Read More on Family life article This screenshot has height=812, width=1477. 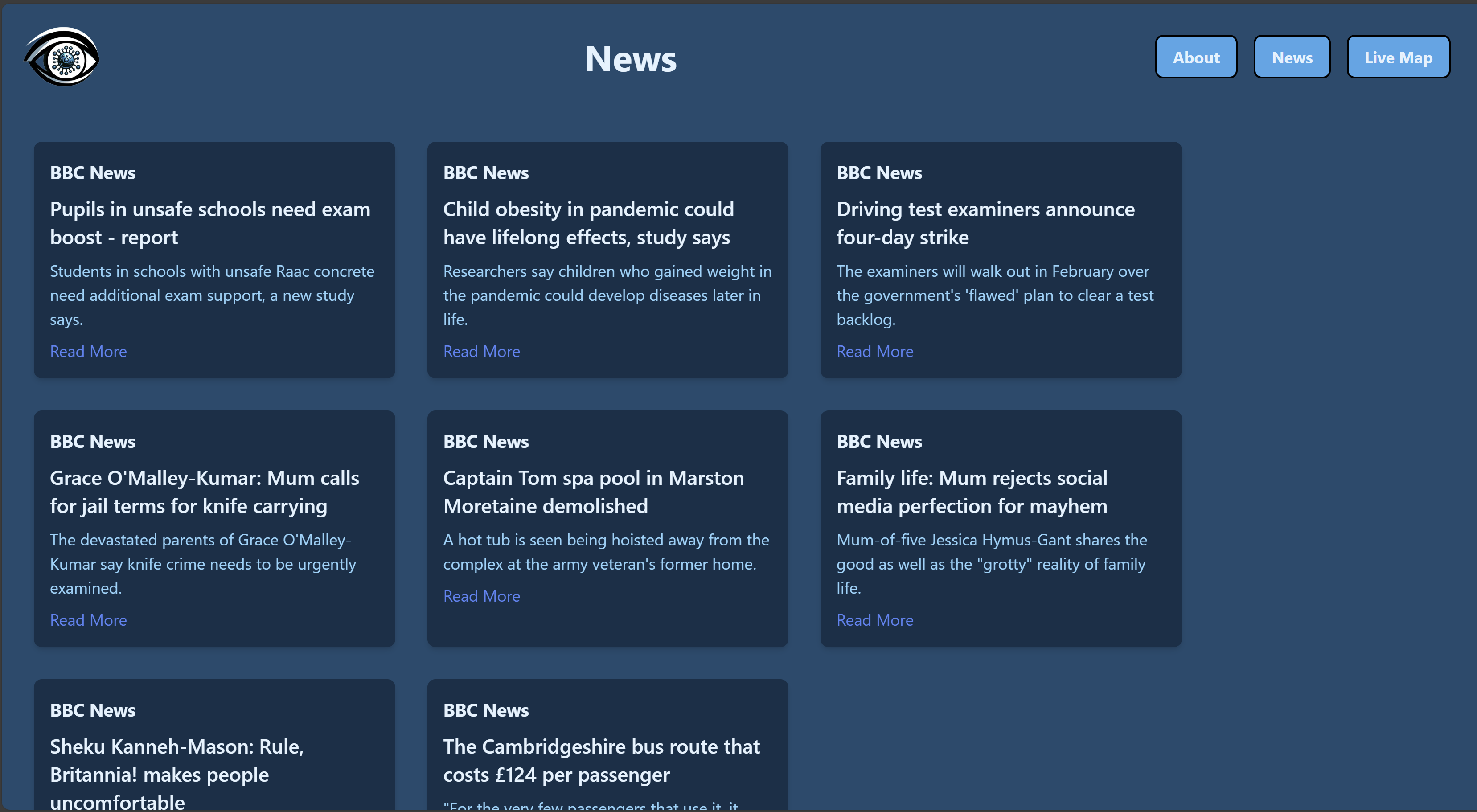[x=874, y=619]
